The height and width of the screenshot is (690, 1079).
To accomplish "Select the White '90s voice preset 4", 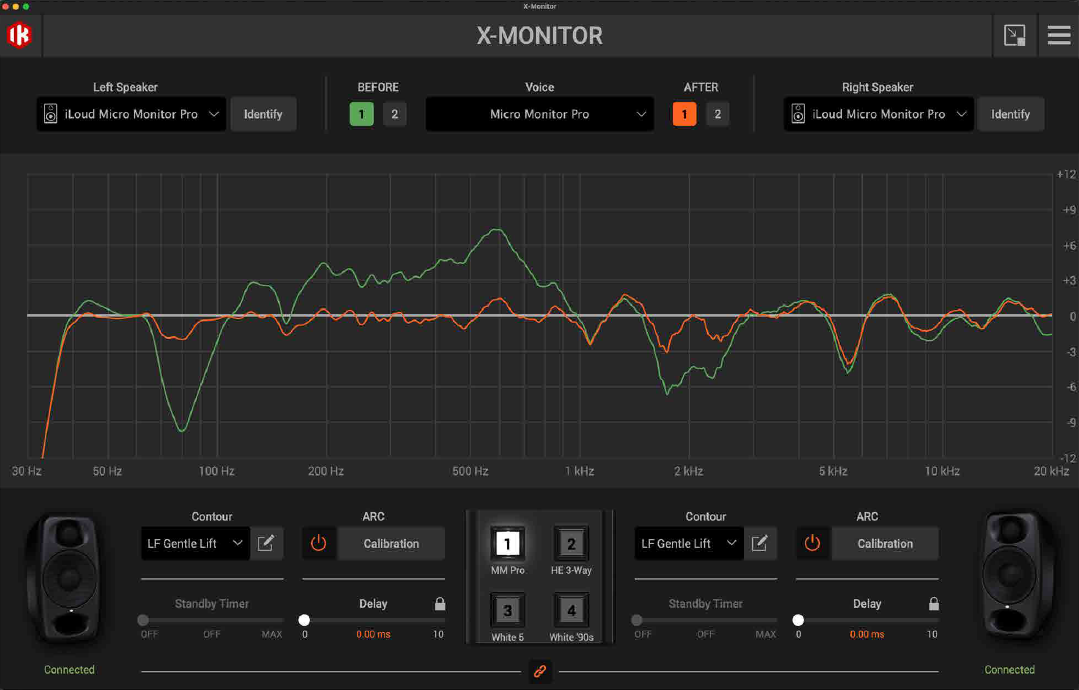I will 570,610.
